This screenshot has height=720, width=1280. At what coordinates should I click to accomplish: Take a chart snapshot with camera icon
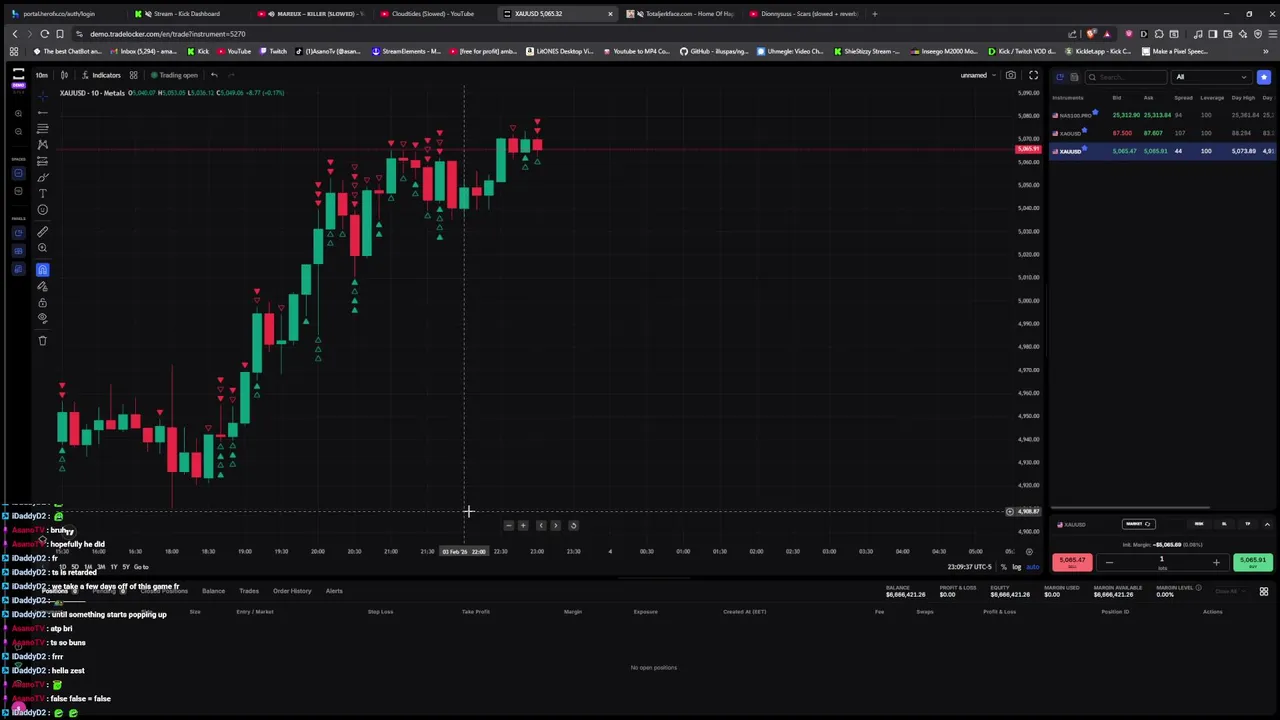[1011, 75]
